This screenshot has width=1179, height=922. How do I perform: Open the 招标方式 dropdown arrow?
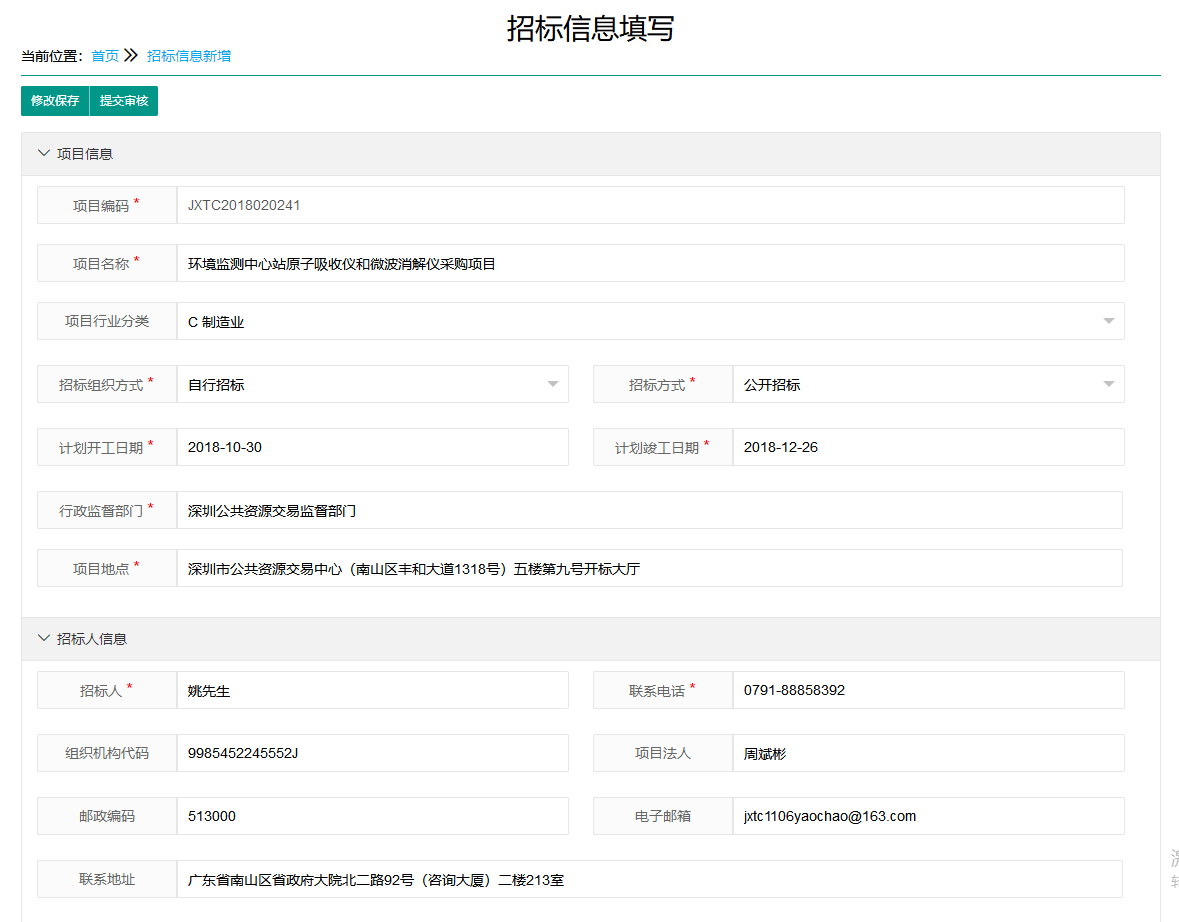[1108, 384]
